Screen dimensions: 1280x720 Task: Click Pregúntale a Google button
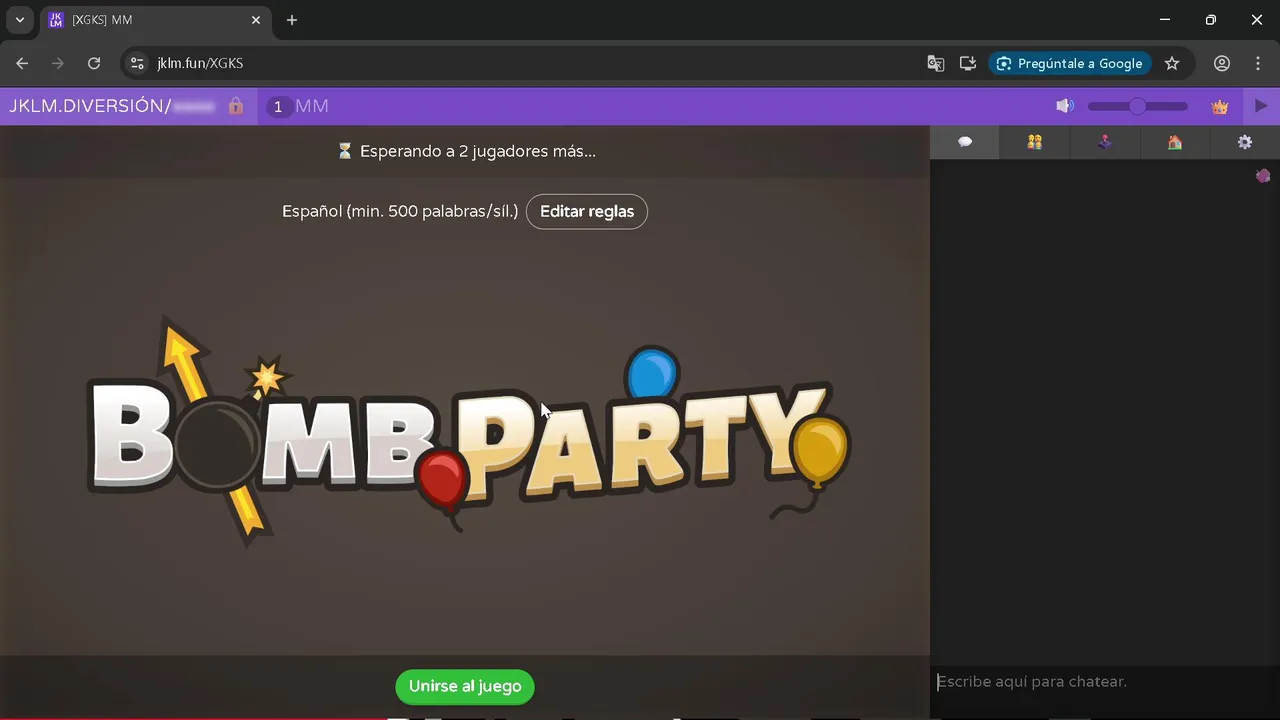[x=1070, y=63]
